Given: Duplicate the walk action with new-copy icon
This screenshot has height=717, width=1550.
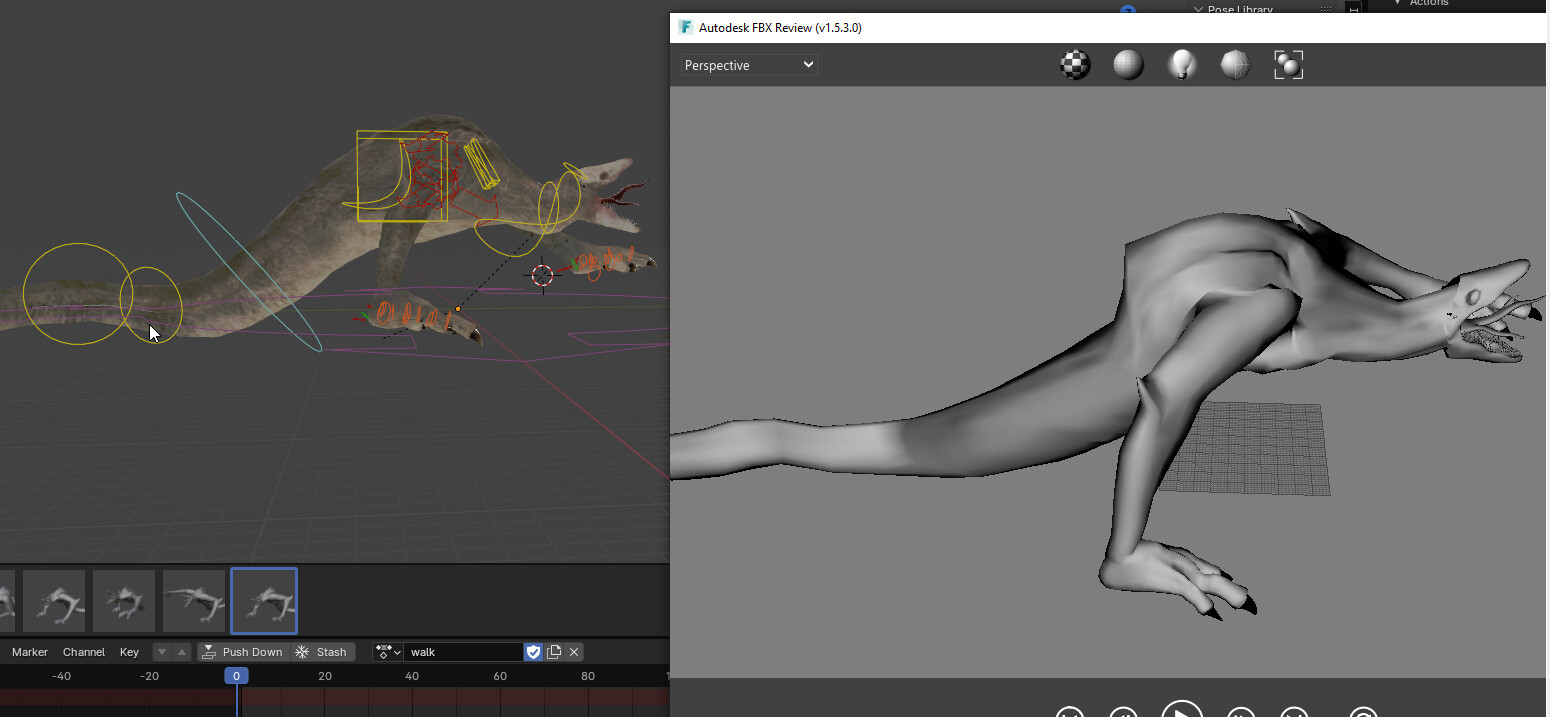Looking at the screenshot, I should click(554, 652).
